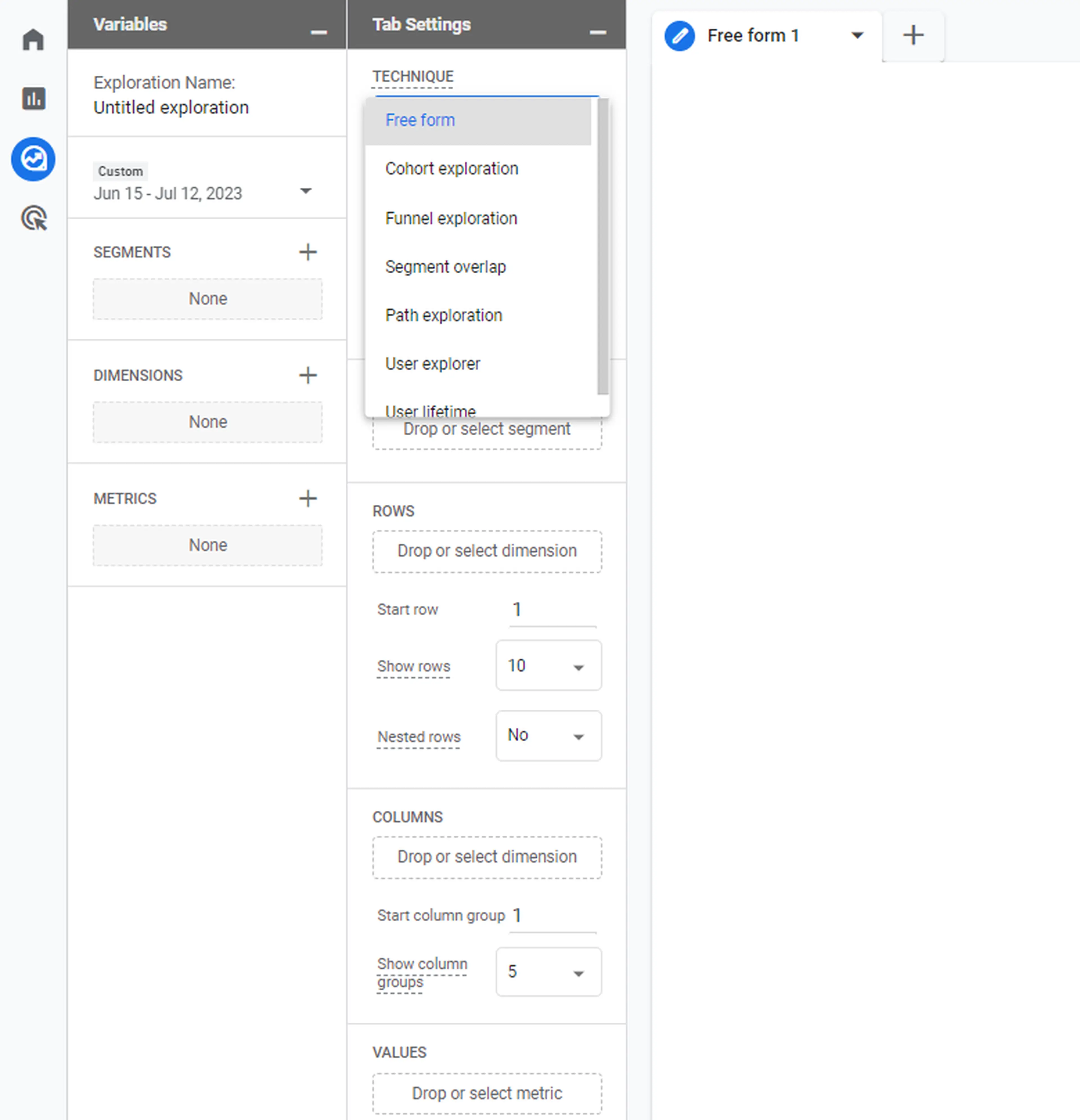The image size is (1080, 1120).
Task: Click Drop or select segment box
Action: click(x=487, y=433)
